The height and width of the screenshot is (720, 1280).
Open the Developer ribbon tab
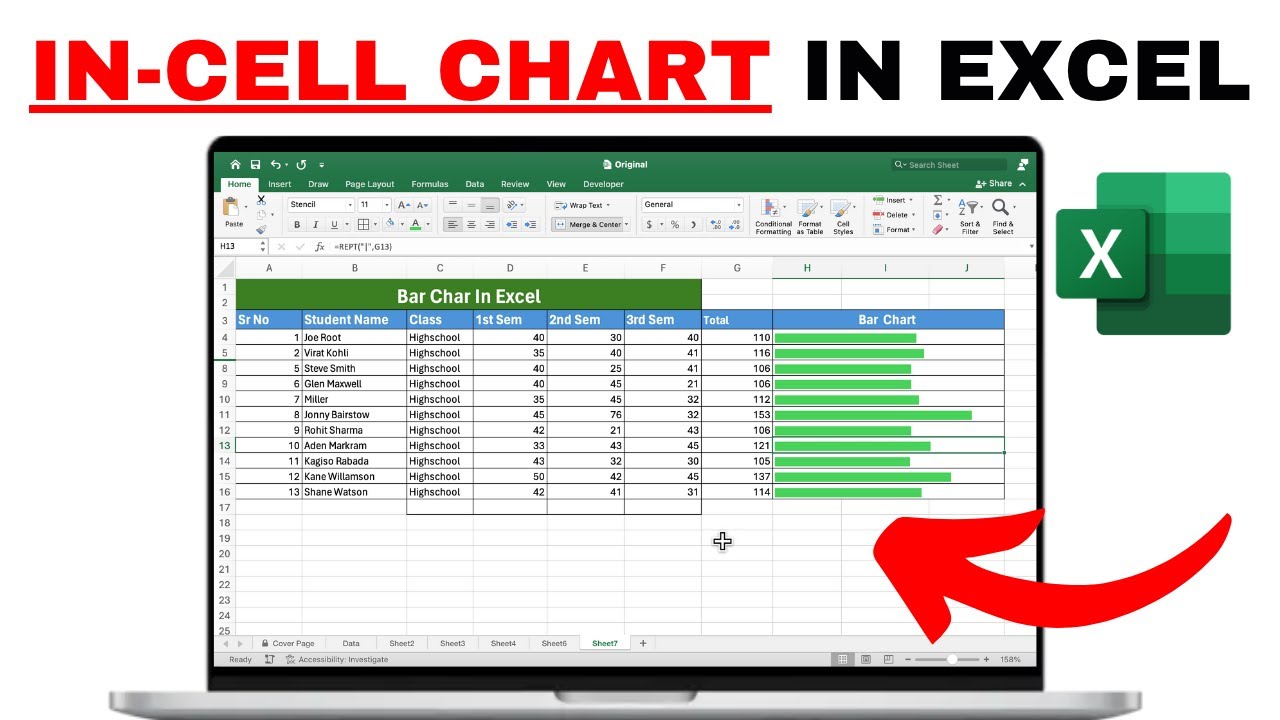[603, 184]
